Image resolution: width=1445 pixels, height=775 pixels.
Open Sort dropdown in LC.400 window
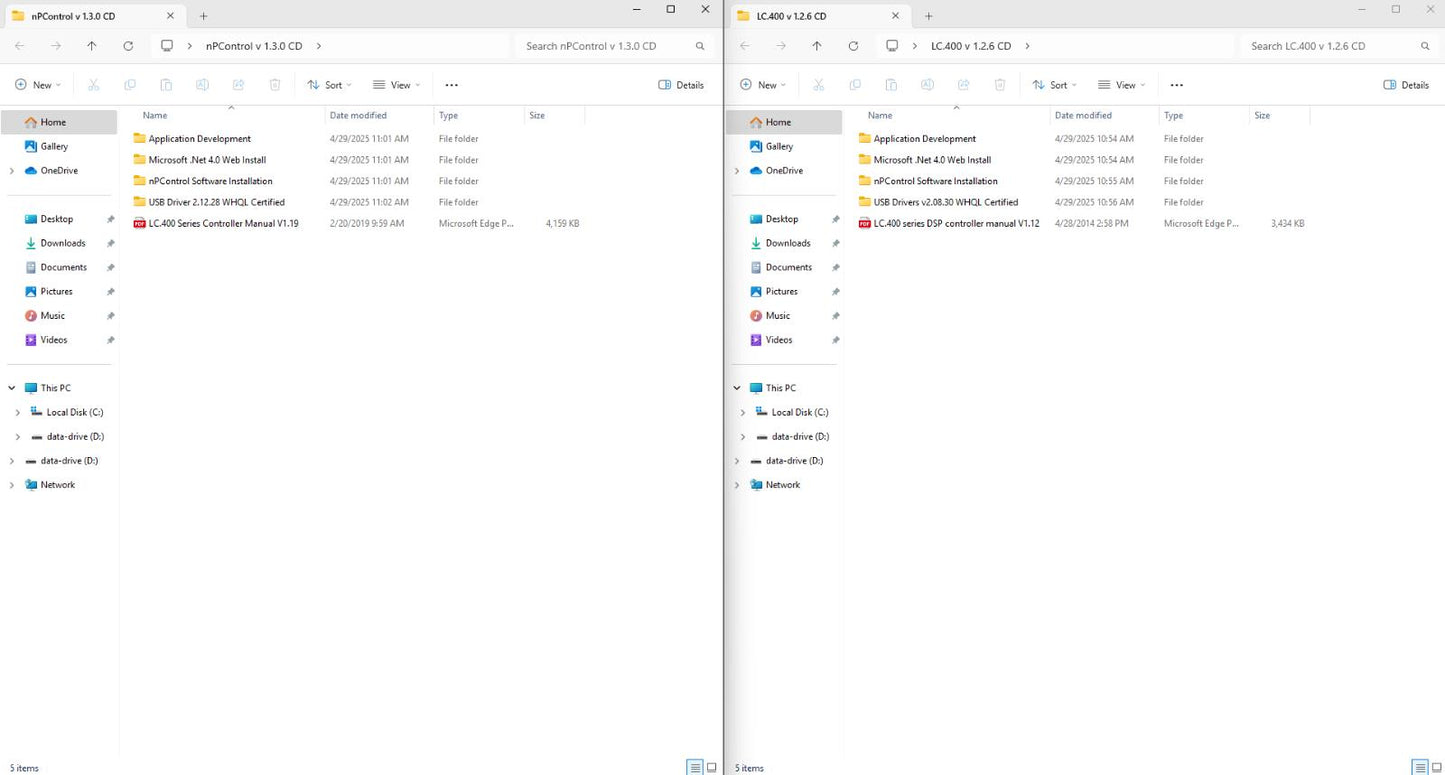coord(1054,85)
